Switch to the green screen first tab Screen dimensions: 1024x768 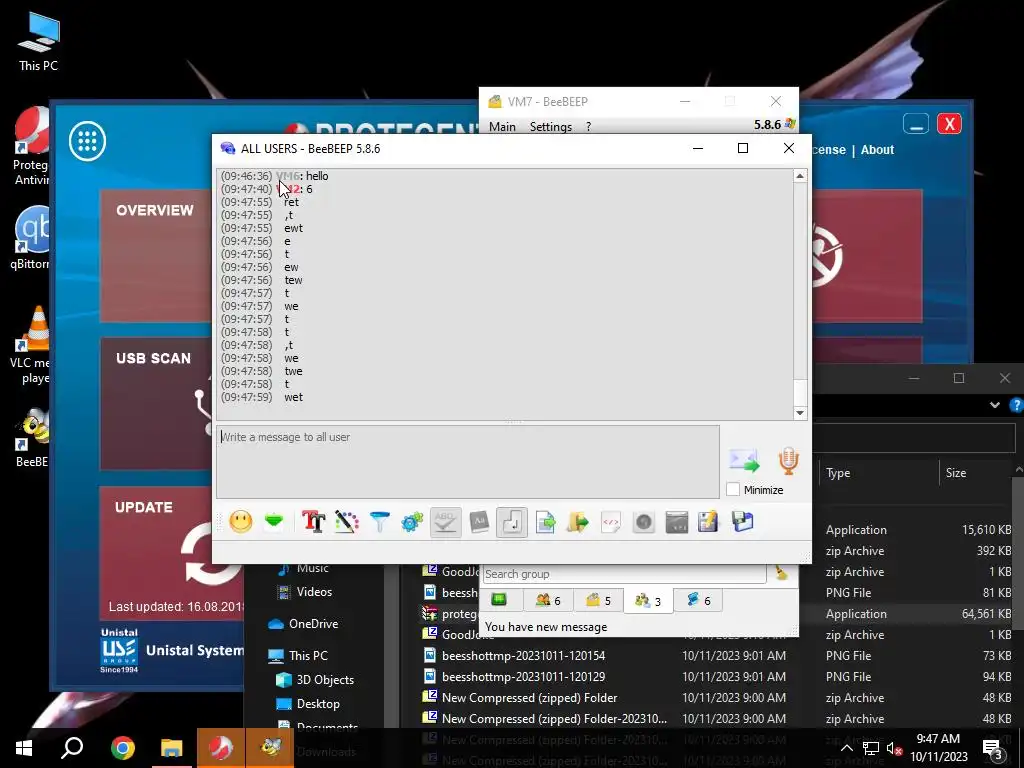(x=499, y=600)
